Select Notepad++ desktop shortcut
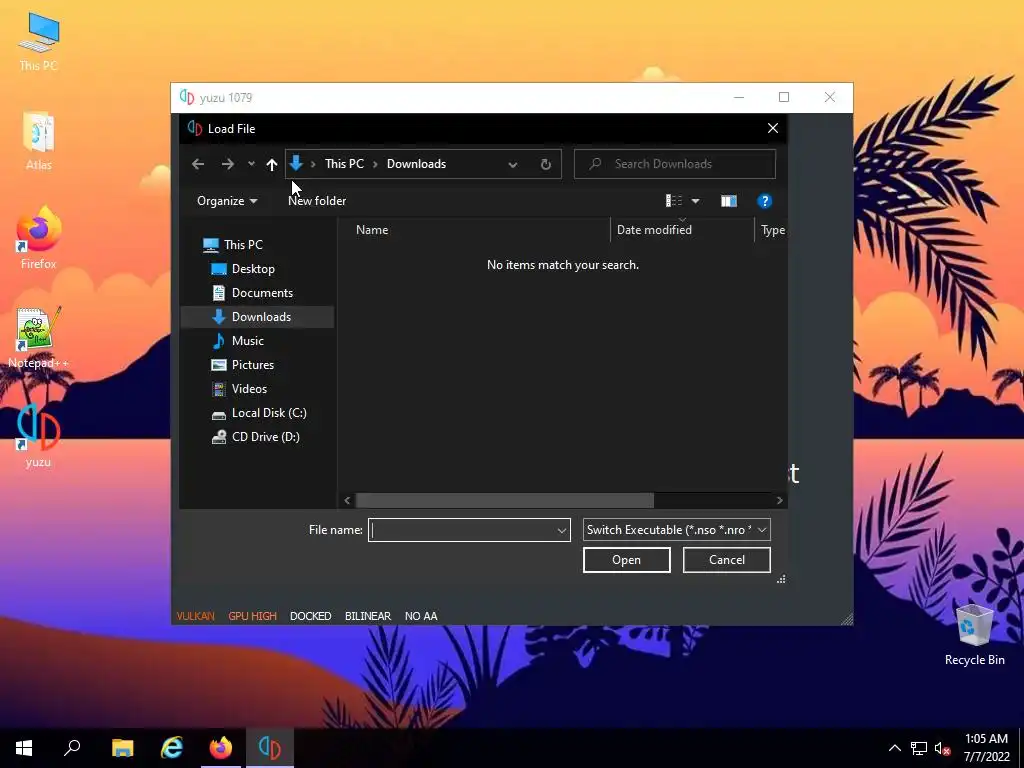This screenshot has height=768, width=1024. pyautogui.click(x=38, y=338)
